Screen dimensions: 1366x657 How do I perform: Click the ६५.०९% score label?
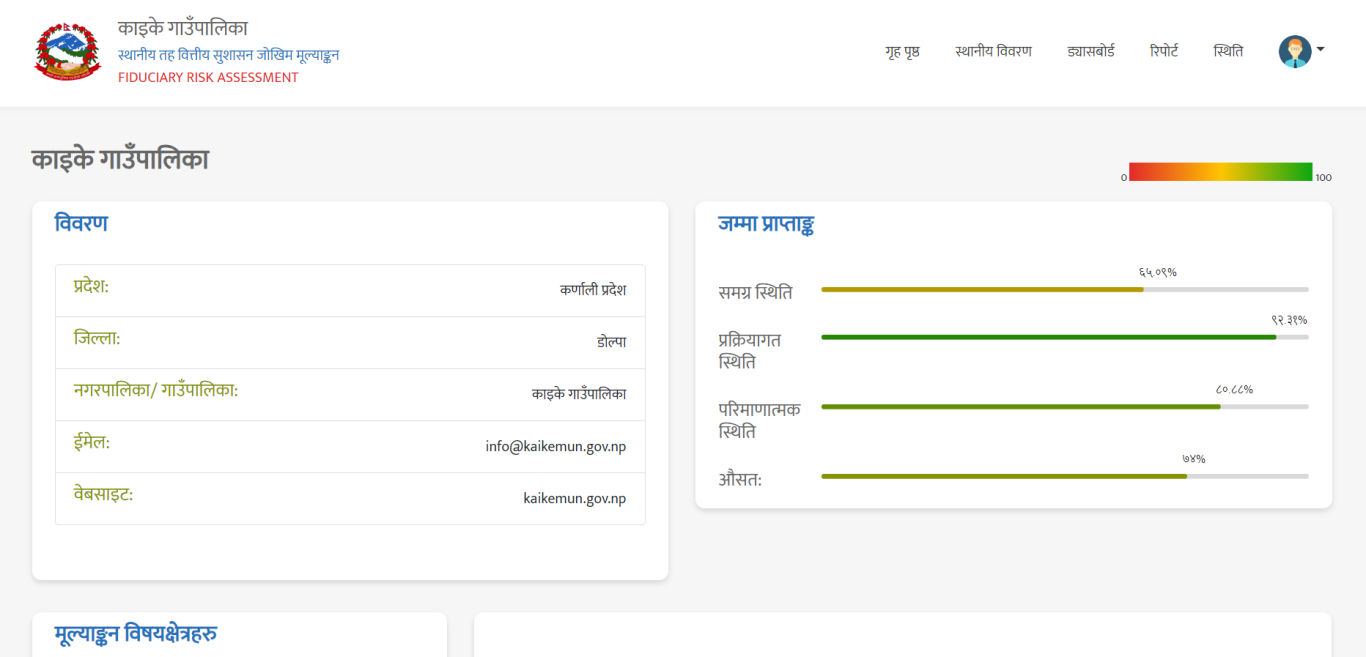point(1158,272)
